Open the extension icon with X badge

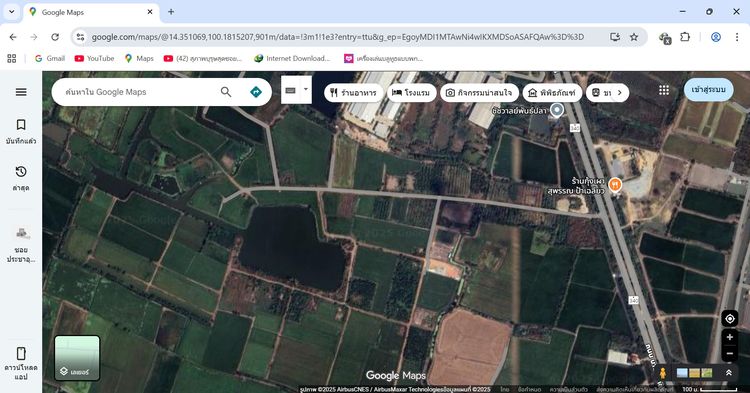664,38
